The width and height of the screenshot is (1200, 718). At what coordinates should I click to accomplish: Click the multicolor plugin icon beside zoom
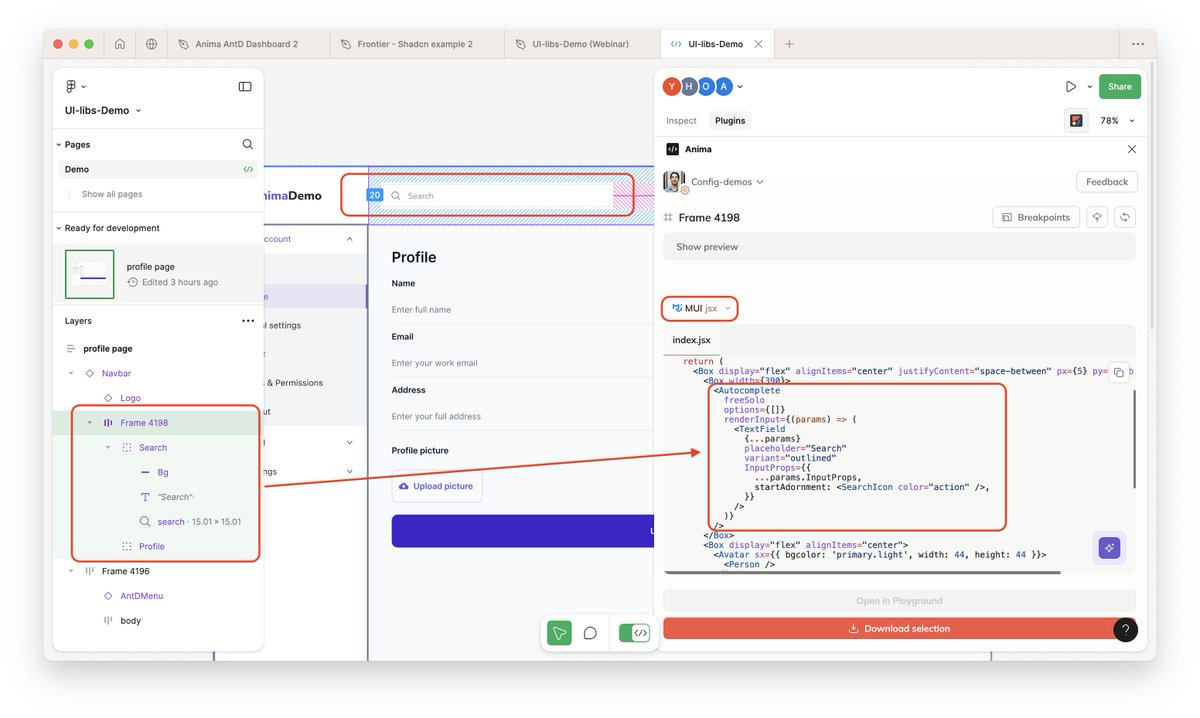tap(1077, 120)
